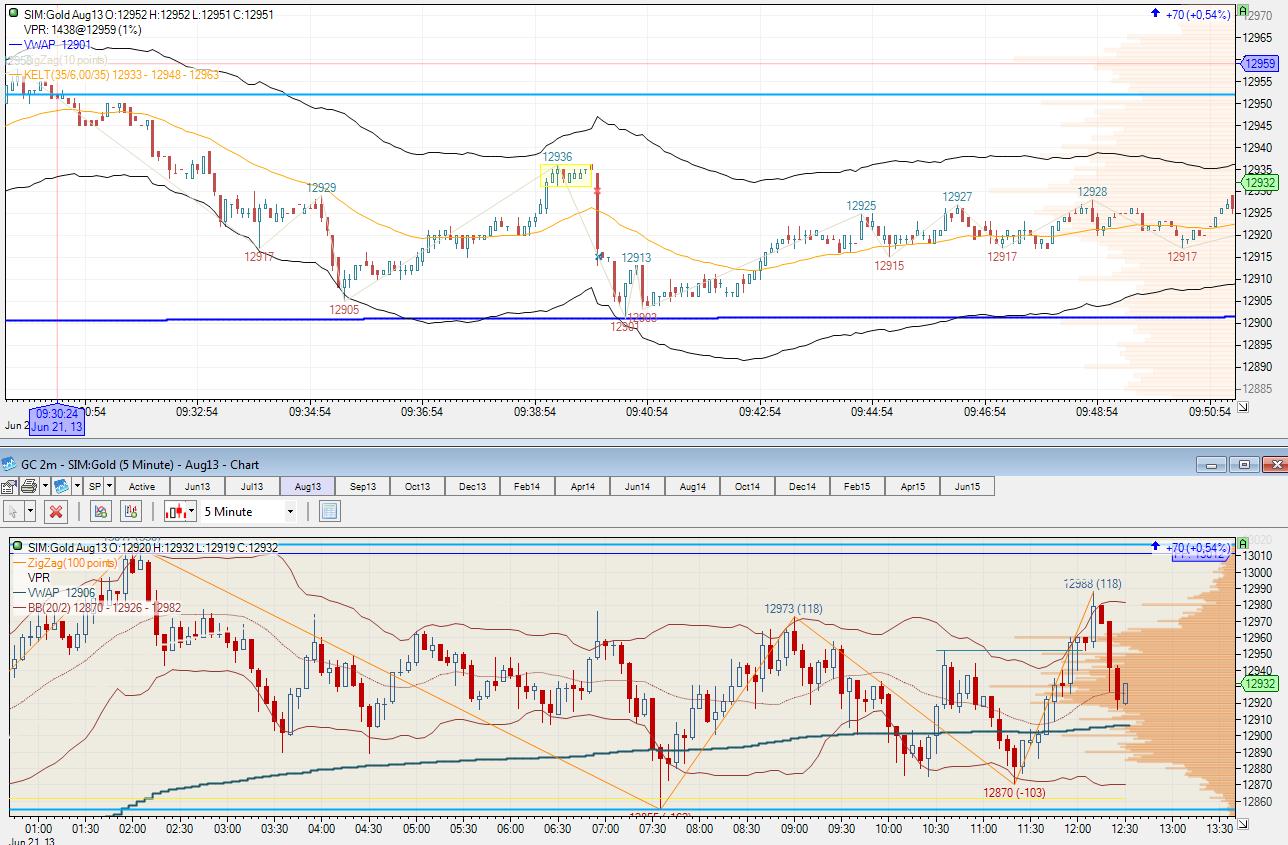Click the 12905 swing low label
This screenshot has width=1288, height=845.
(344, 310)
